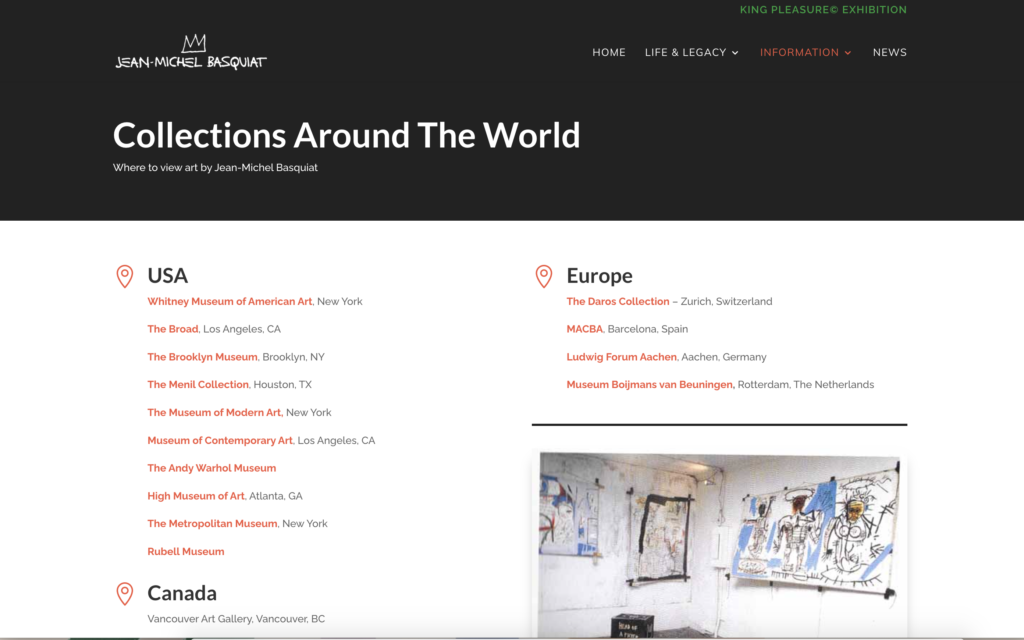Image resolution: width=1024 pixels, height=640 pixels.
Task: Expand the Life & Legacy dropdown menu
Action: (691, 53)
